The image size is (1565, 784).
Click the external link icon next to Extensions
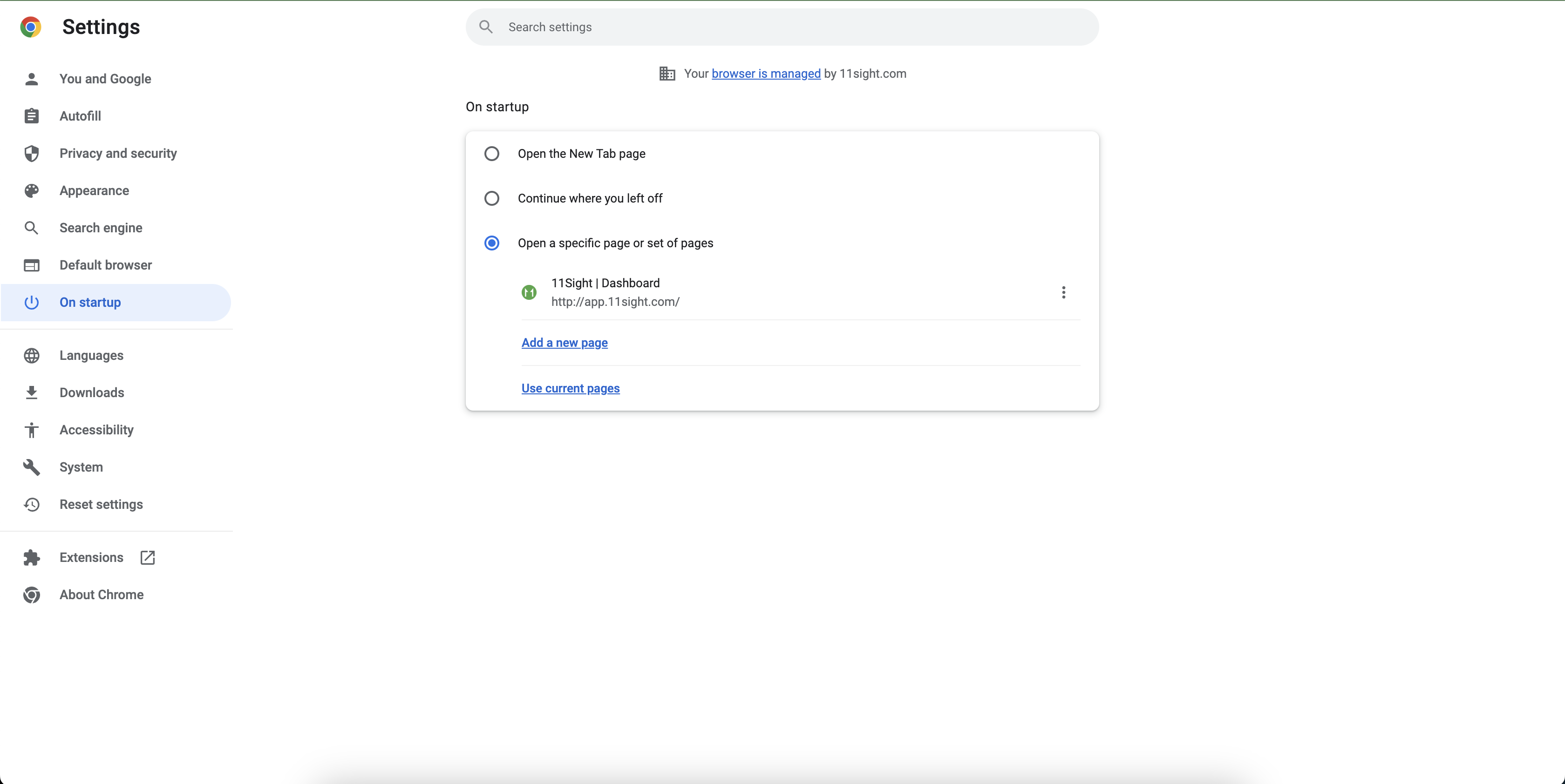click(x=148, y=557)
